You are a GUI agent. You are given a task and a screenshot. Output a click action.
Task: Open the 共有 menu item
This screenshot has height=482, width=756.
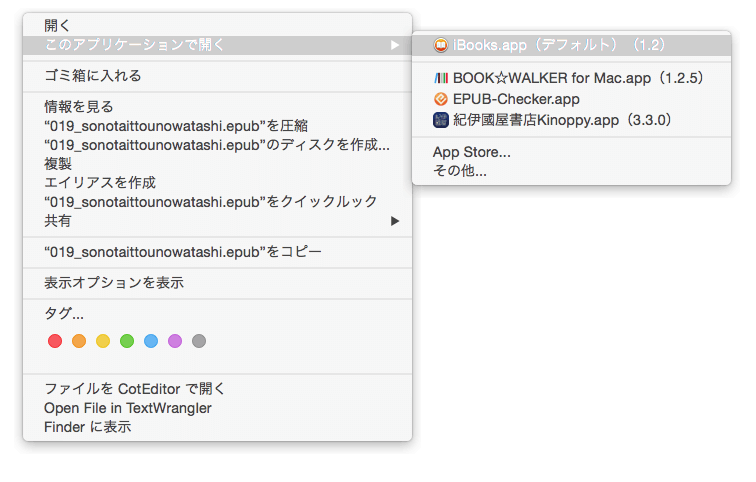coord(217,221)
